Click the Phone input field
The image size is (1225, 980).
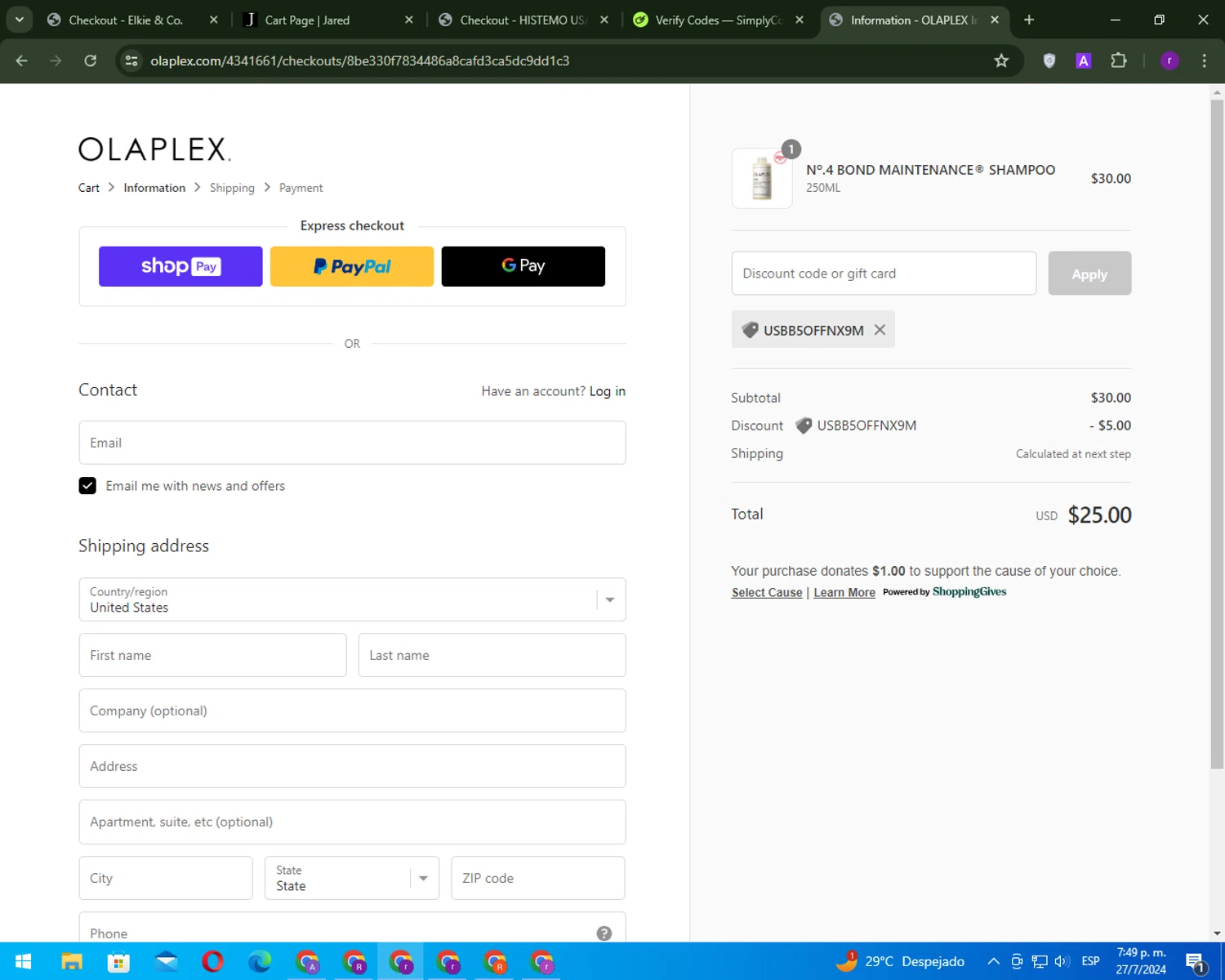click(352, 928)
